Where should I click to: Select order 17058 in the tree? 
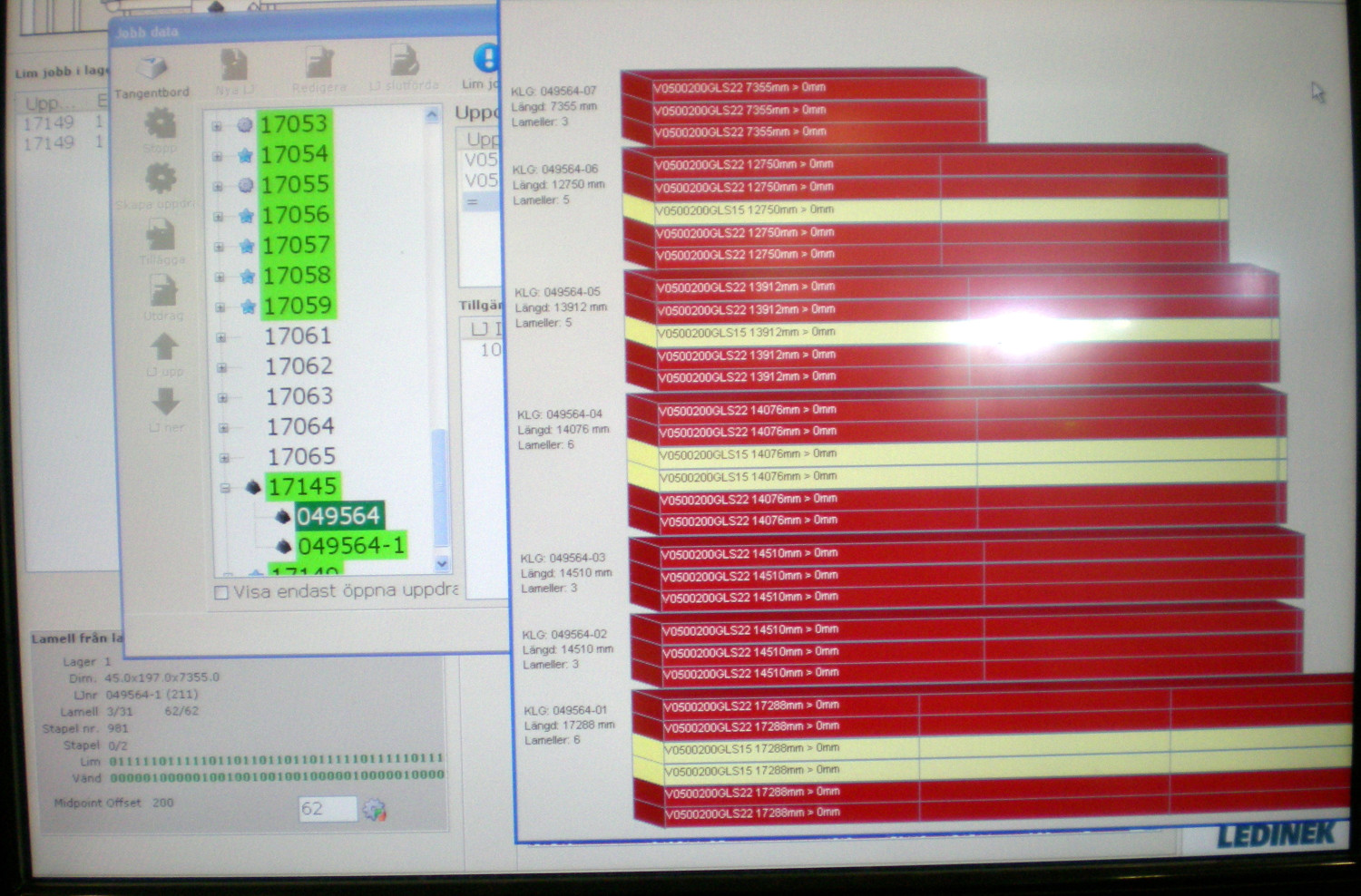tap(296, 276)
